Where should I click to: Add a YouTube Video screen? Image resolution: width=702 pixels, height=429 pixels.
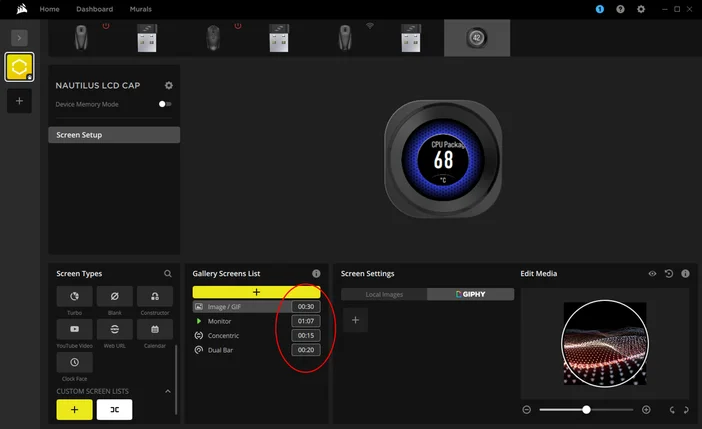point(74,329)
